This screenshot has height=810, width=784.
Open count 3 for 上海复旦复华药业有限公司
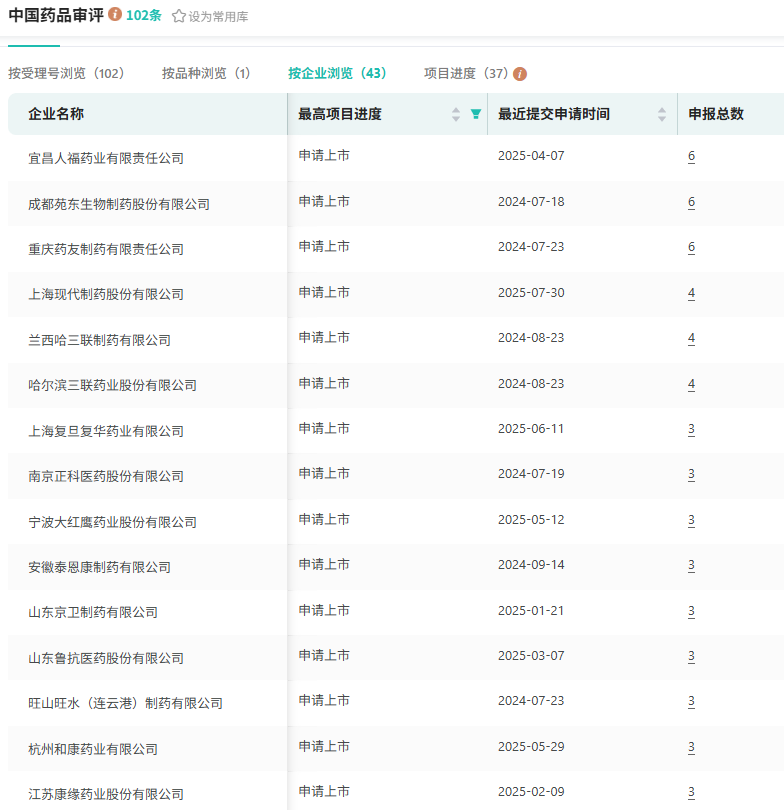pos(691,429)
